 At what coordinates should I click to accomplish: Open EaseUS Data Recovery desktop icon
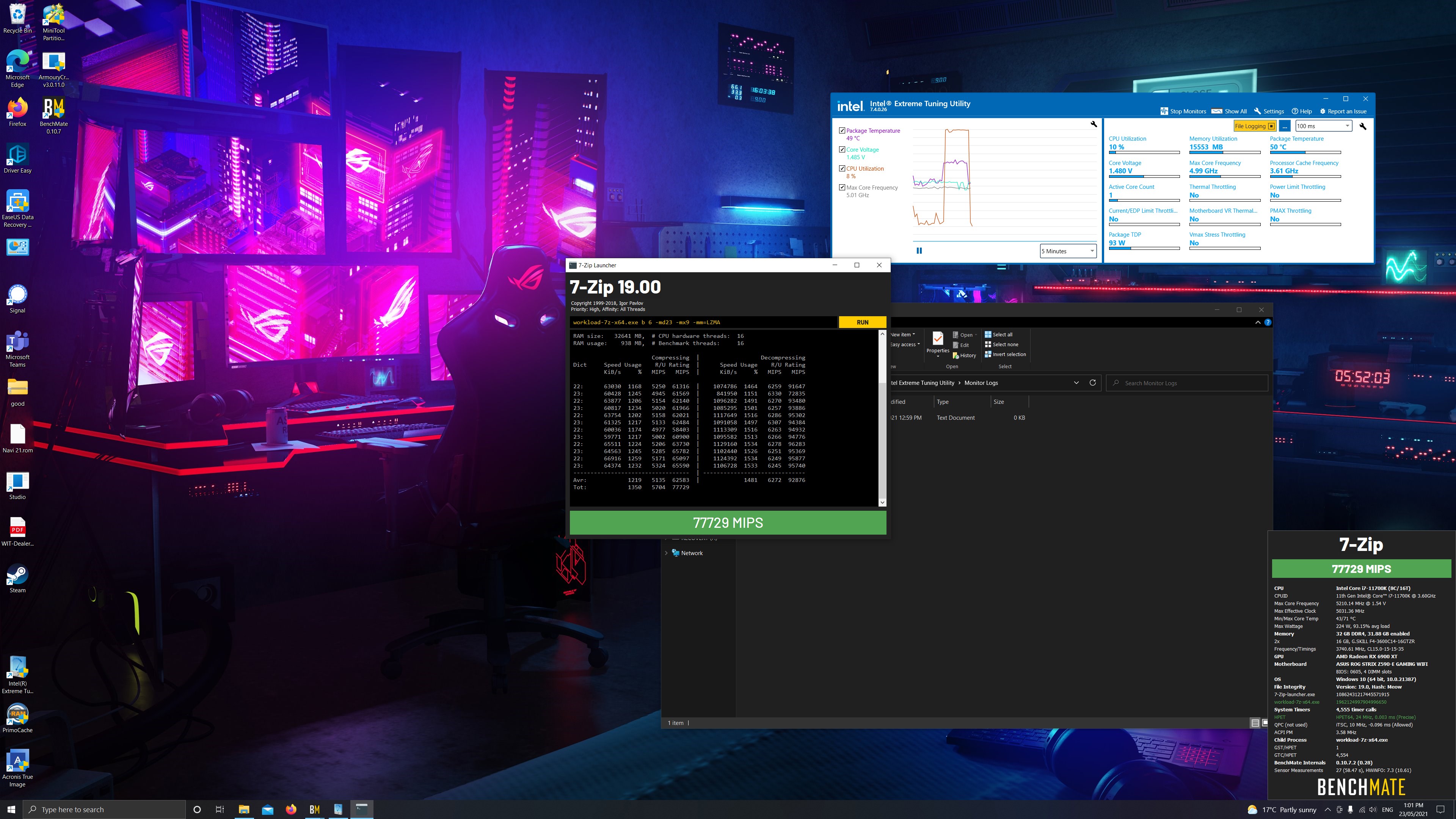click(17, 209)
